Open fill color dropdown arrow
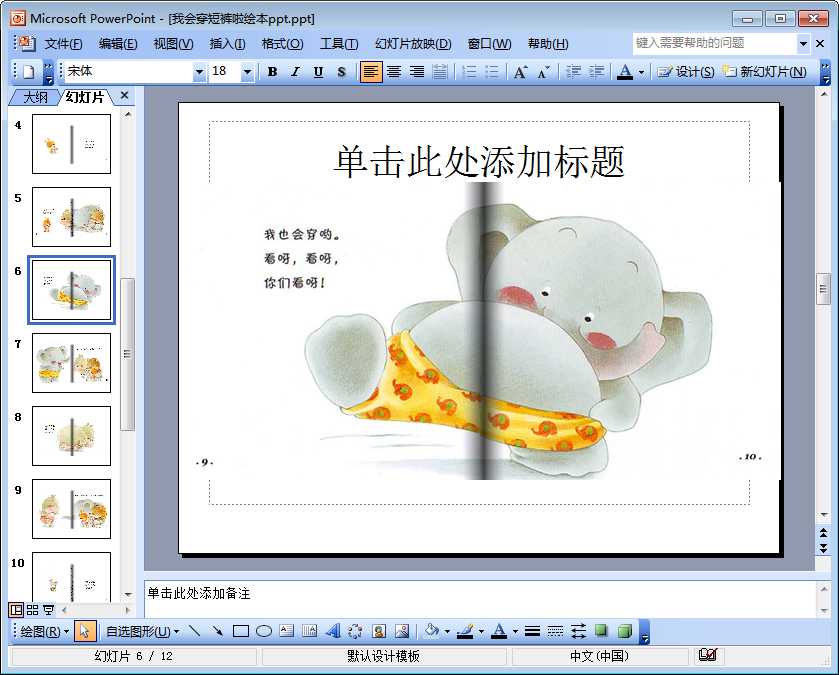Screen dimensions: 839x675 tap(447, 632)
